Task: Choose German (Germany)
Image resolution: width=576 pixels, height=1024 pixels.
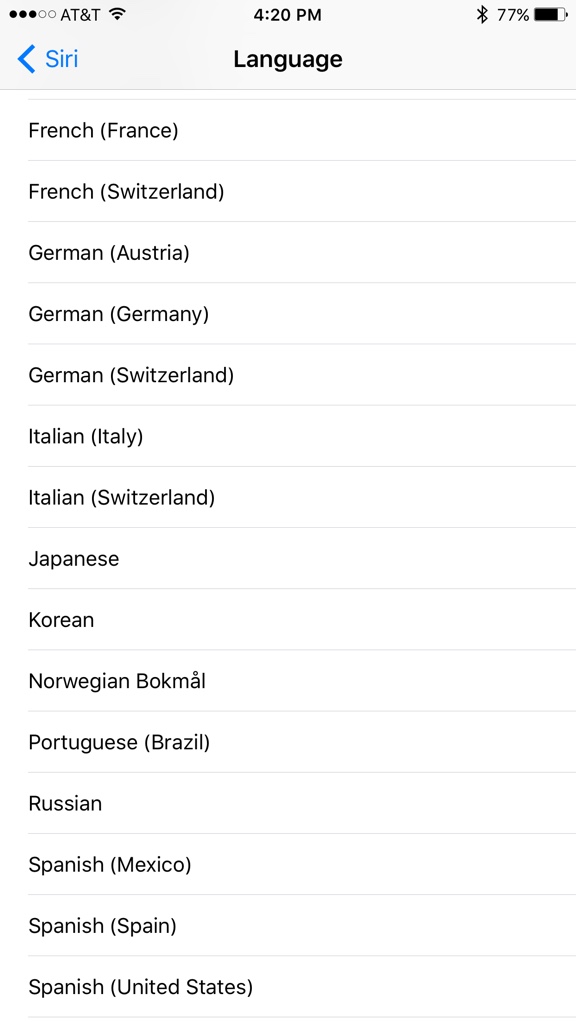Action: [288, 314]
